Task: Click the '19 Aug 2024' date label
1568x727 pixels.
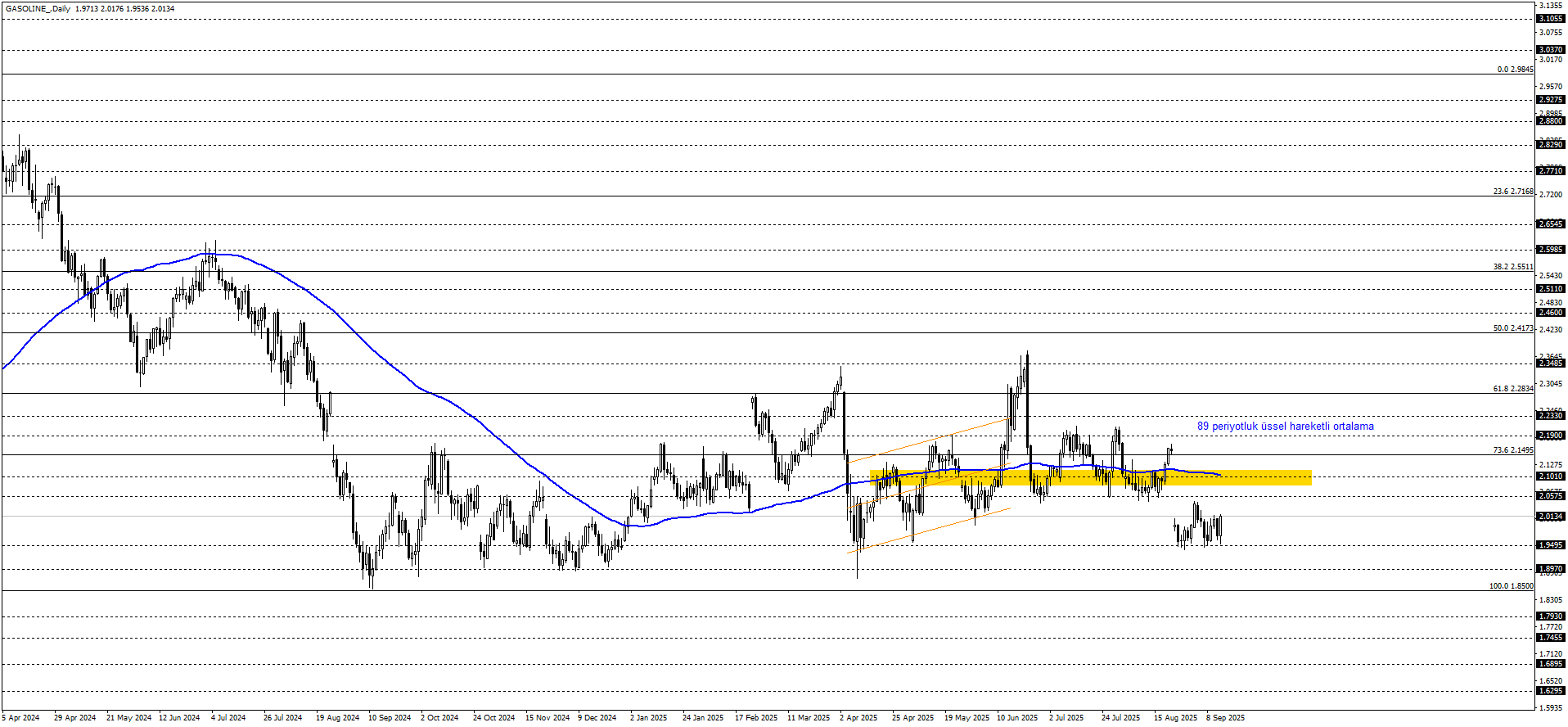Action: (x=337, y=718)
